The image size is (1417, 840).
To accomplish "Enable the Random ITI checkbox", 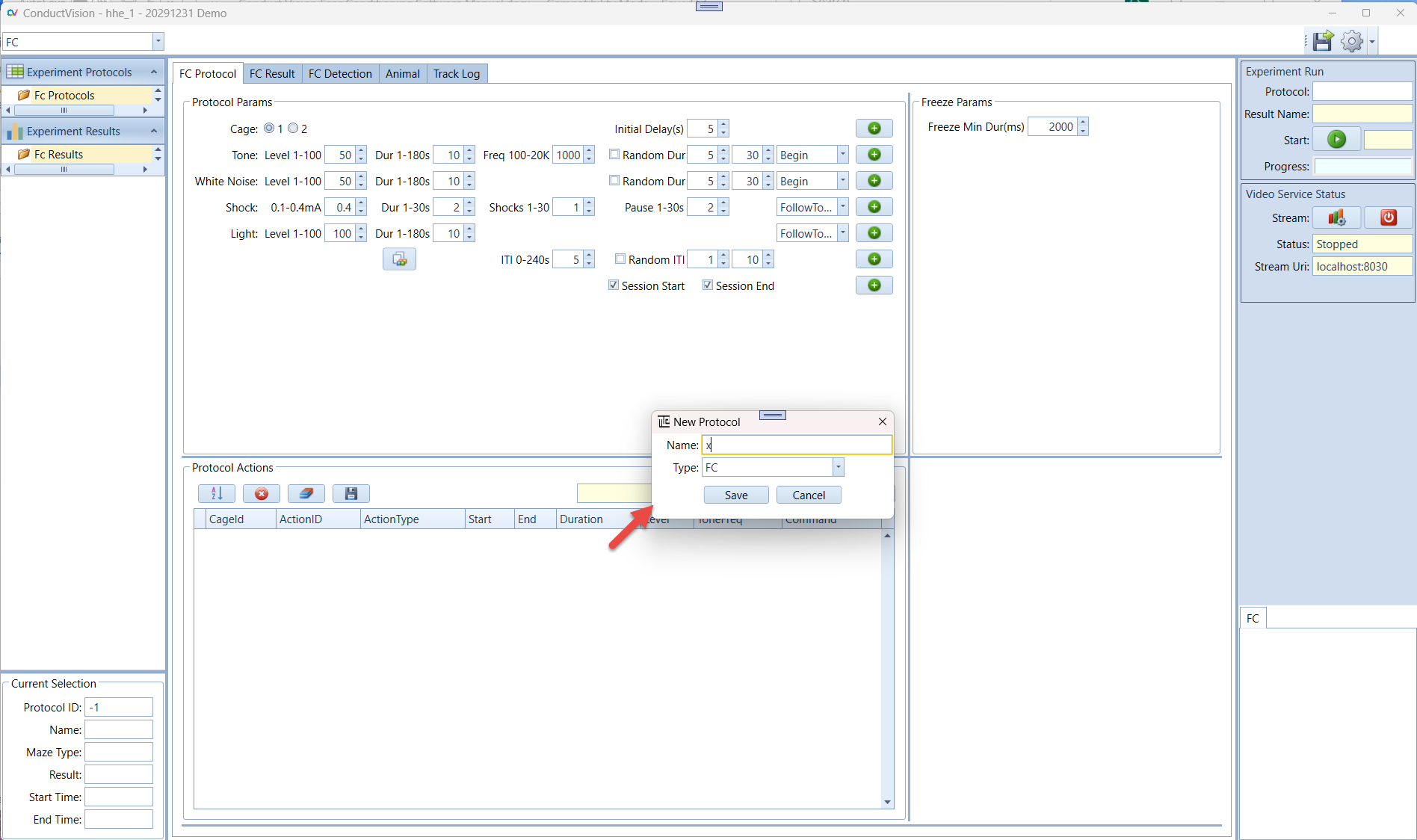I will pos(620,259).
